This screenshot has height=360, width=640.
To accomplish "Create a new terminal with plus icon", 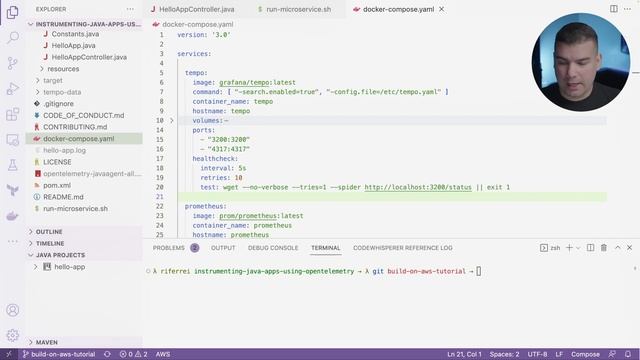I will (x=569, y=248).
